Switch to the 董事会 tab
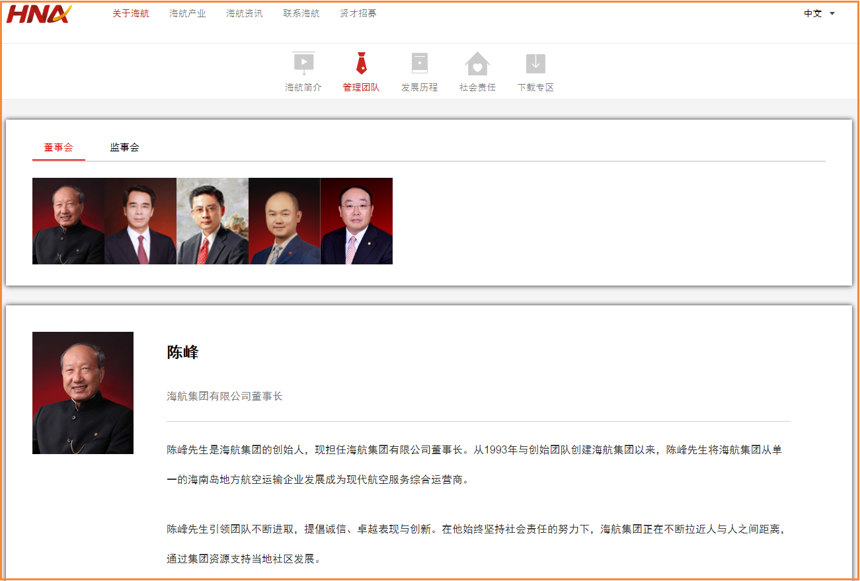Image resolution: width=860 pixels, height=581 pixels. point(59,147)
